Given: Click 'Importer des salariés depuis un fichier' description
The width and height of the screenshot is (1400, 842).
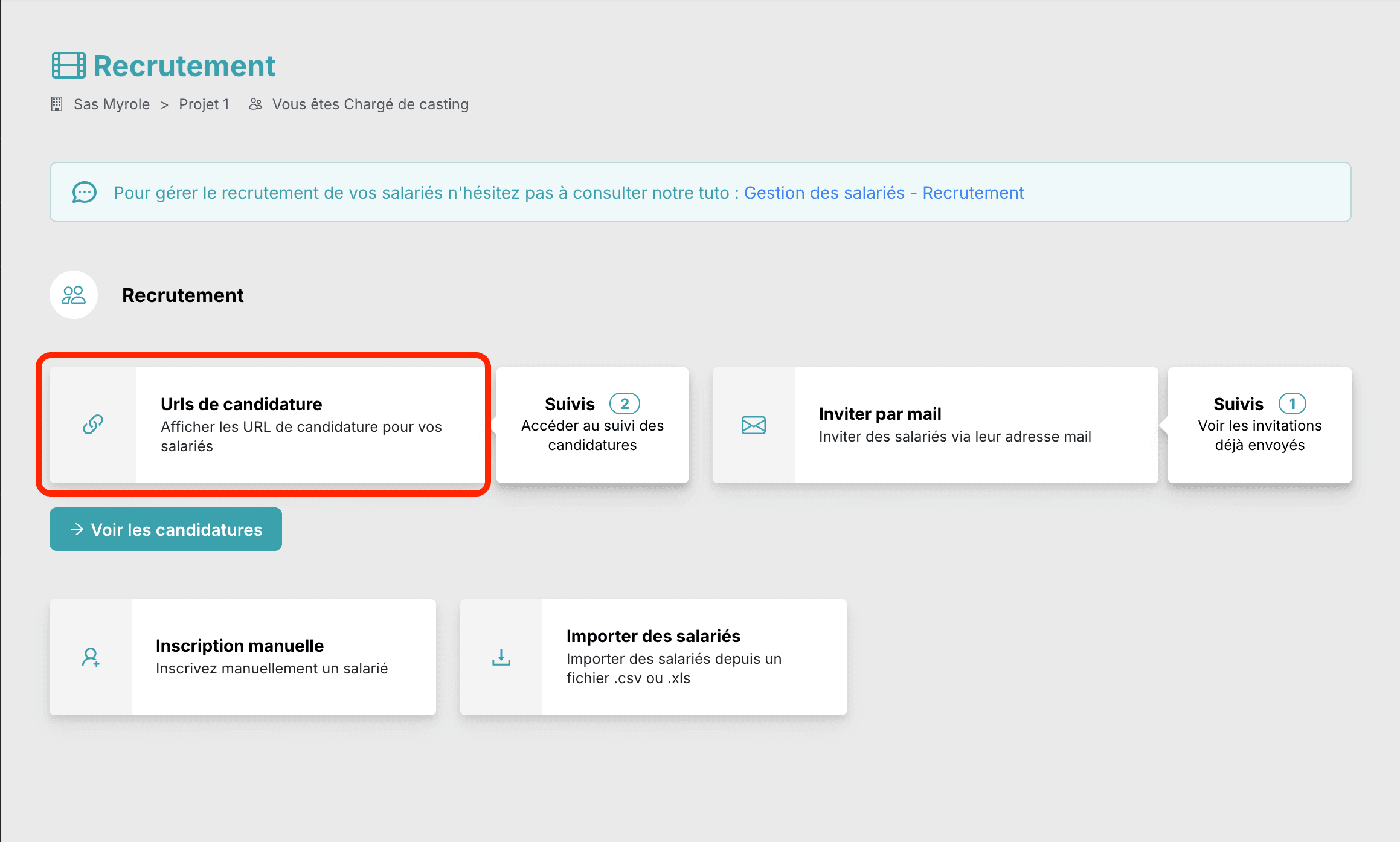Looking at the screenshot, I should (674, 668).
